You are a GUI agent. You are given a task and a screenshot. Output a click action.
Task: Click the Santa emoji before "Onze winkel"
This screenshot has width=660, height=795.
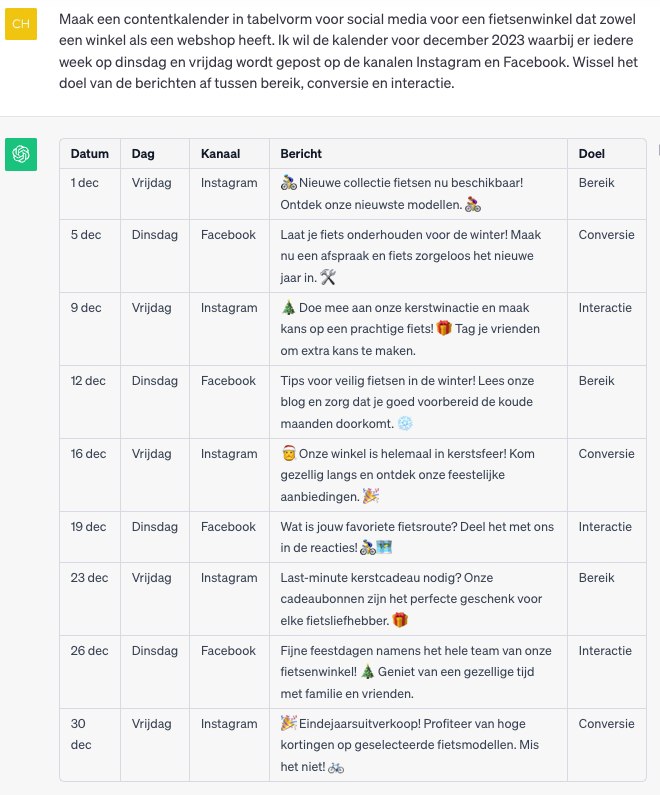(289, 454)
